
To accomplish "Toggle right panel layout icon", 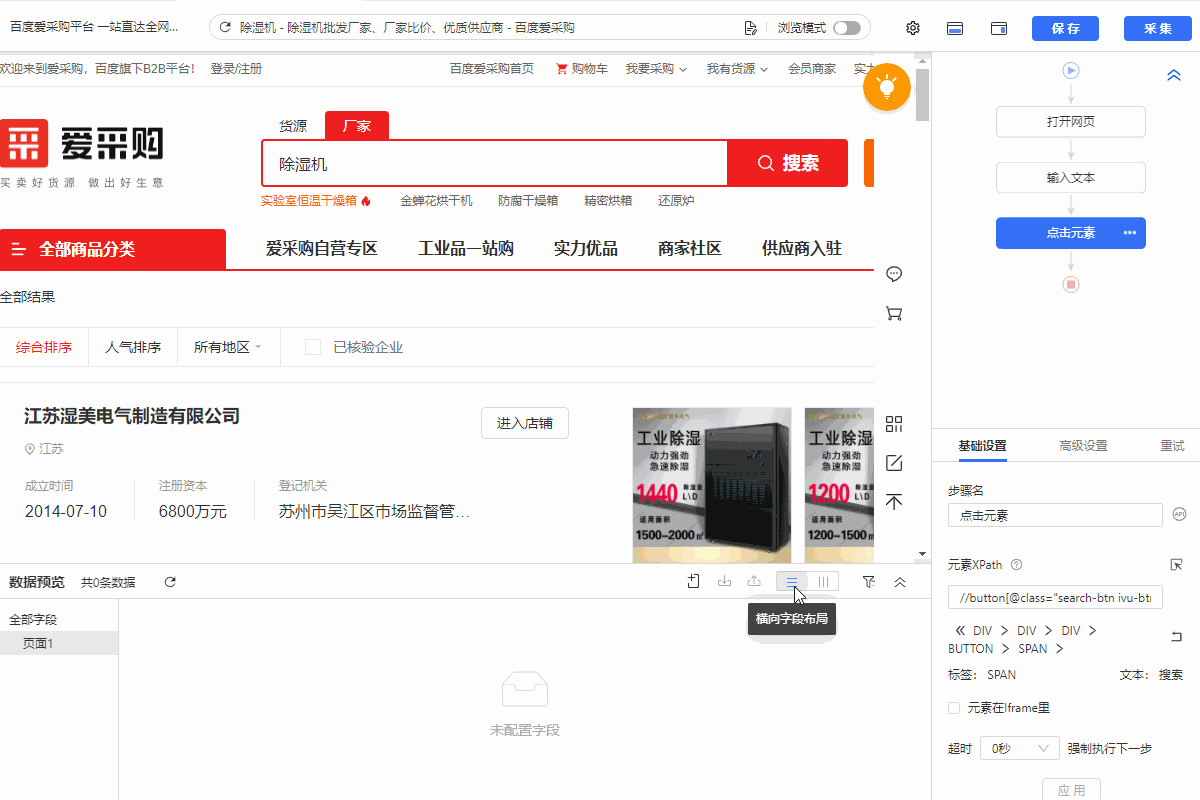I will [999, 28].
